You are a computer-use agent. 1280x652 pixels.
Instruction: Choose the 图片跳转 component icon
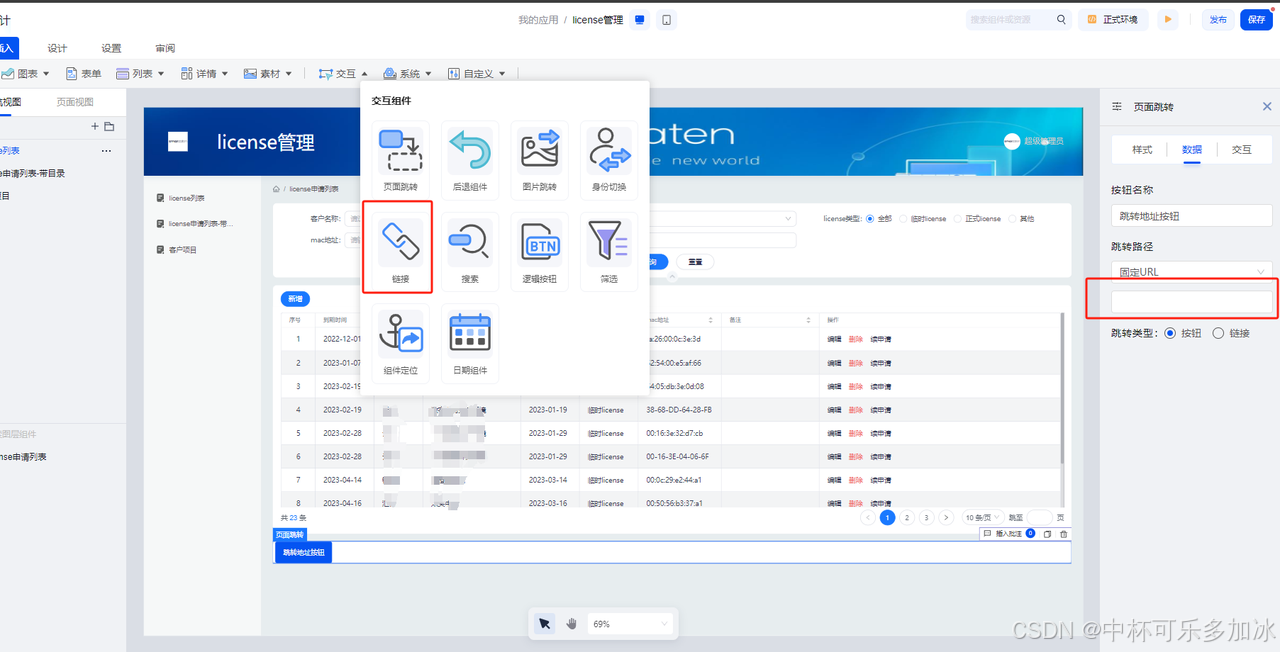point(540,152)
